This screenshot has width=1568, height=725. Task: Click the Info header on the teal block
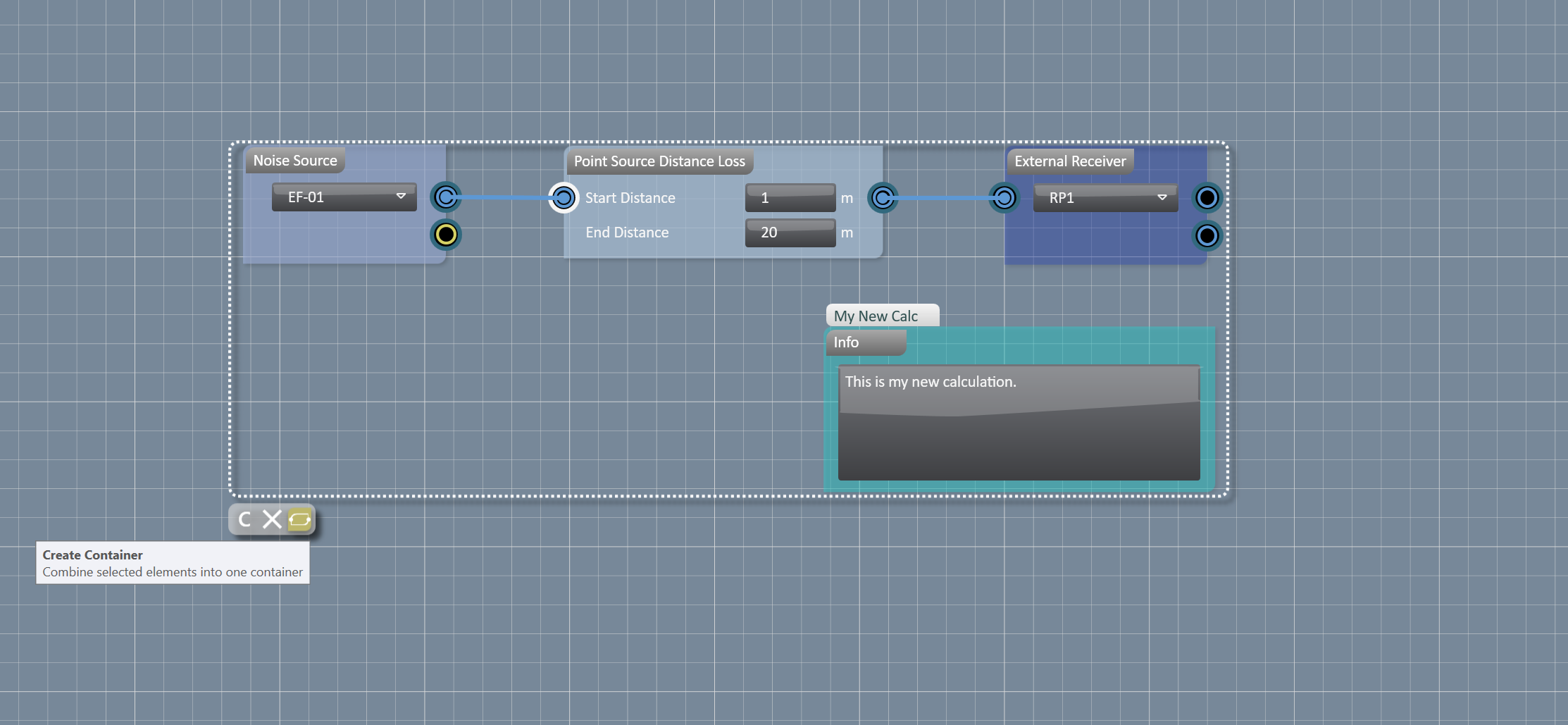(865, 342)
